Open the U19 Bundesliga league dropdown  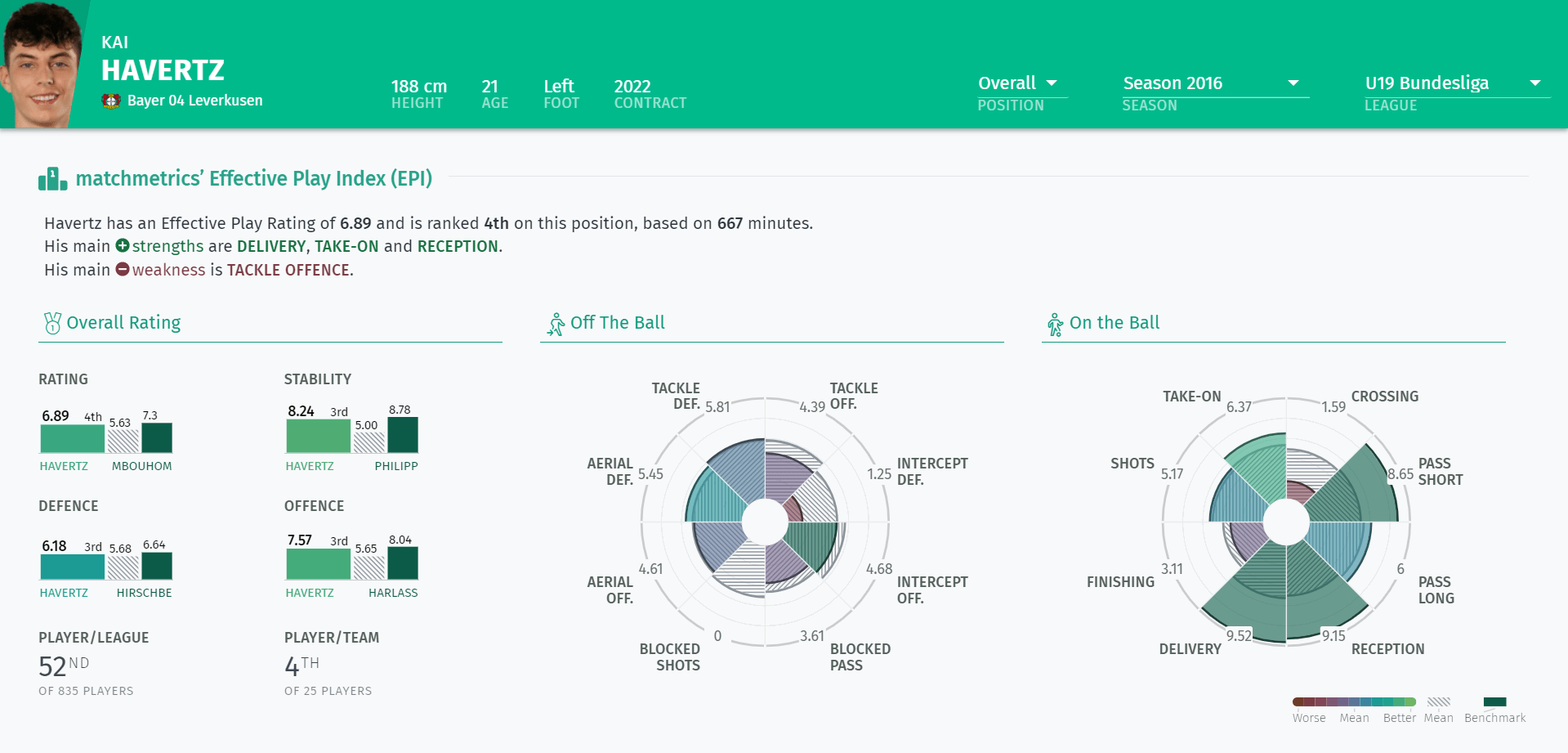tap(1456, 83)
